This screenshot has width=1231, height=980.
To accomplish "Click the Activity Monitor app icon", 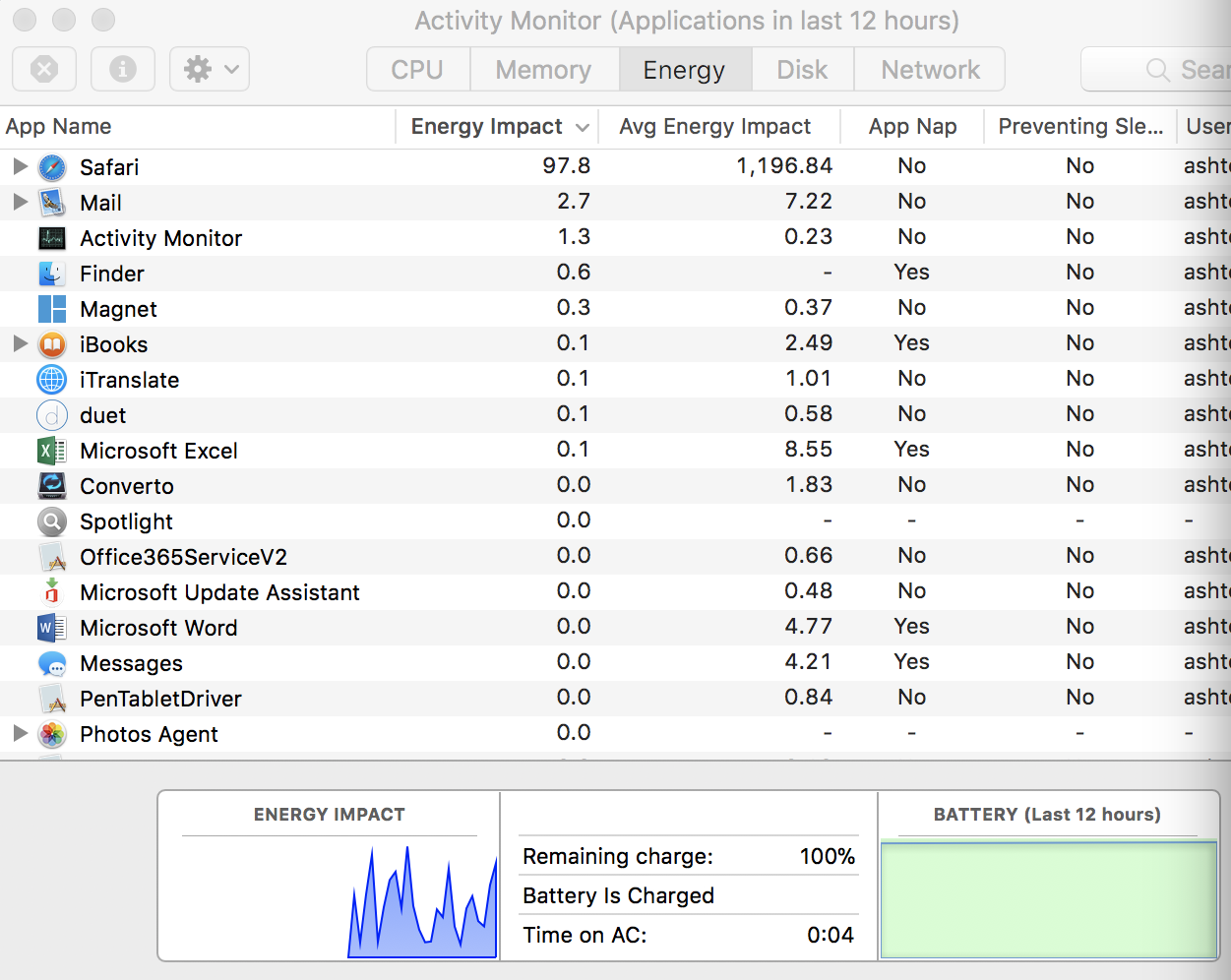I will point(52,238).
